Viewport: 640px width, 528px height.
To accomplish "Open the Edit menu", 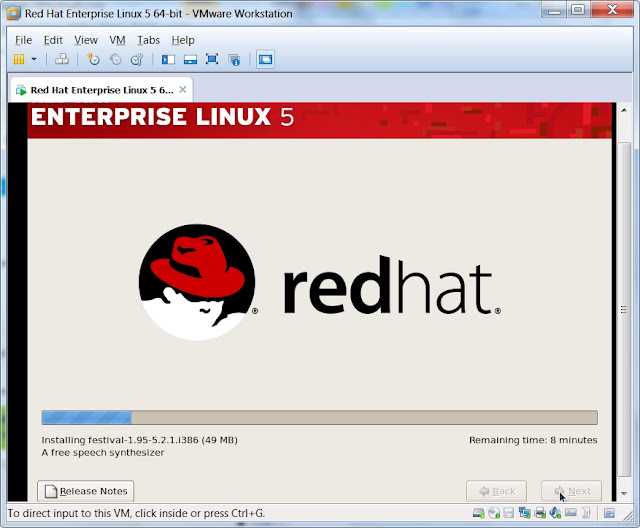I will 53,40.
